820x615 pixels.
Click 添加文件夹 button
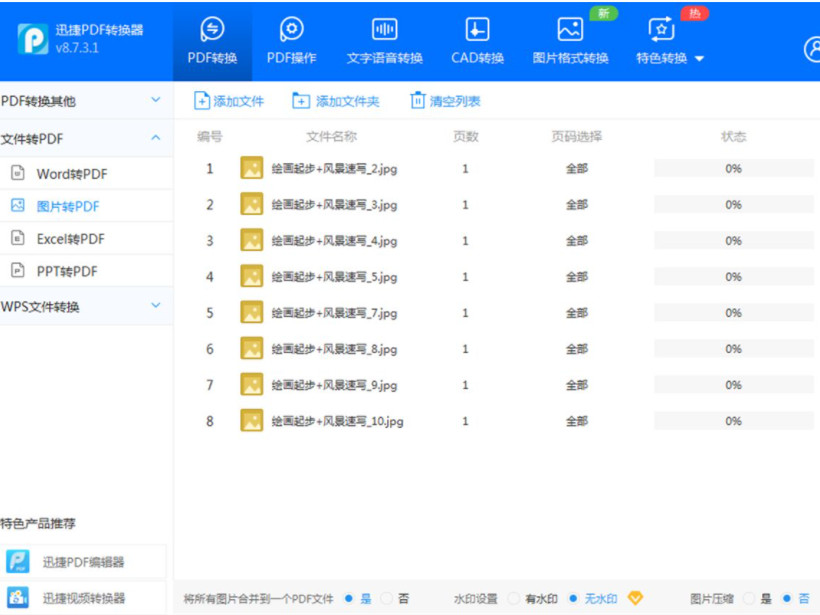(x=336, y=100)
